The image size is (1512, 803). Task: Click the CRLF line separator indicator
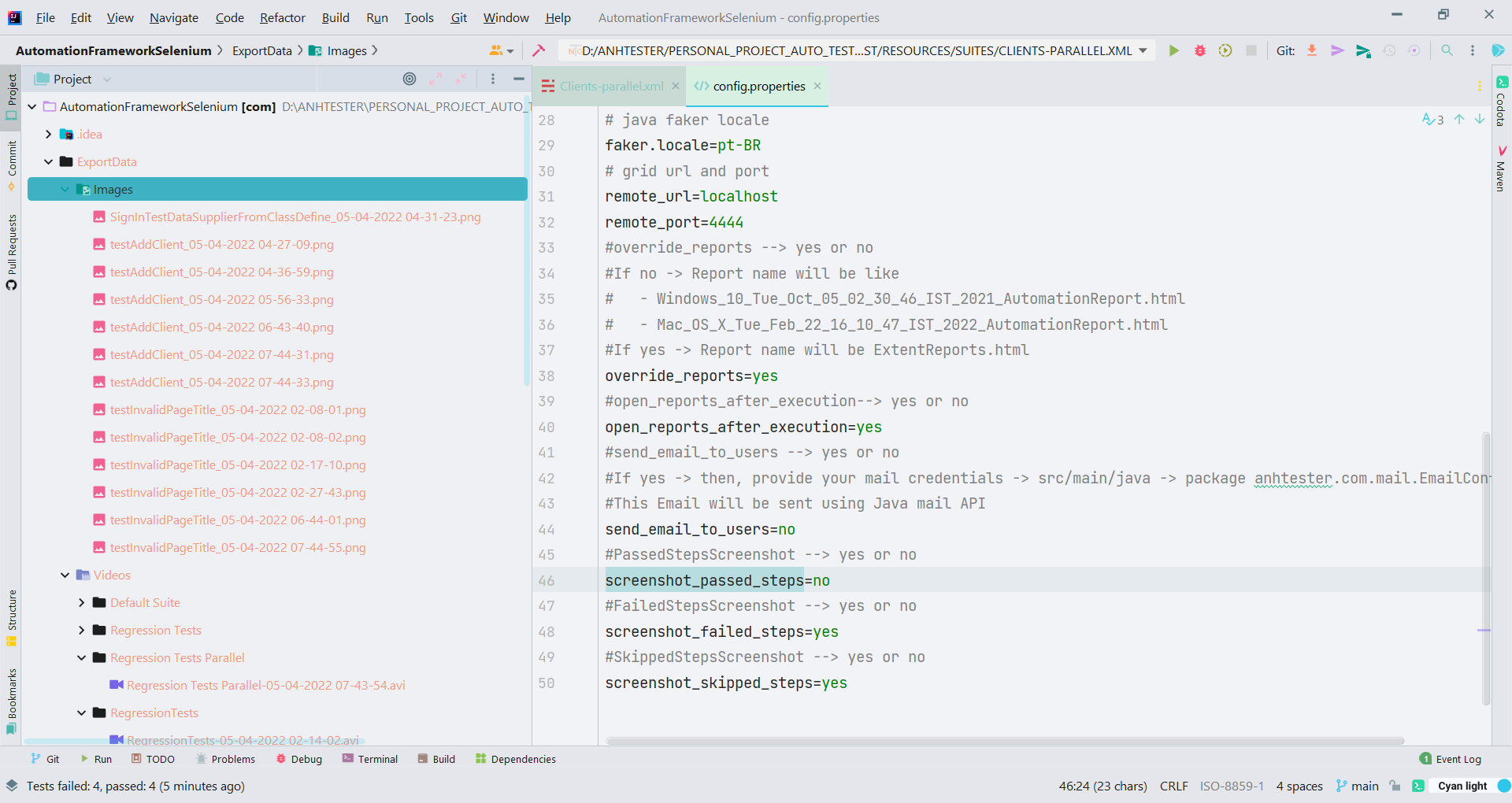(x=1173, y=786)
